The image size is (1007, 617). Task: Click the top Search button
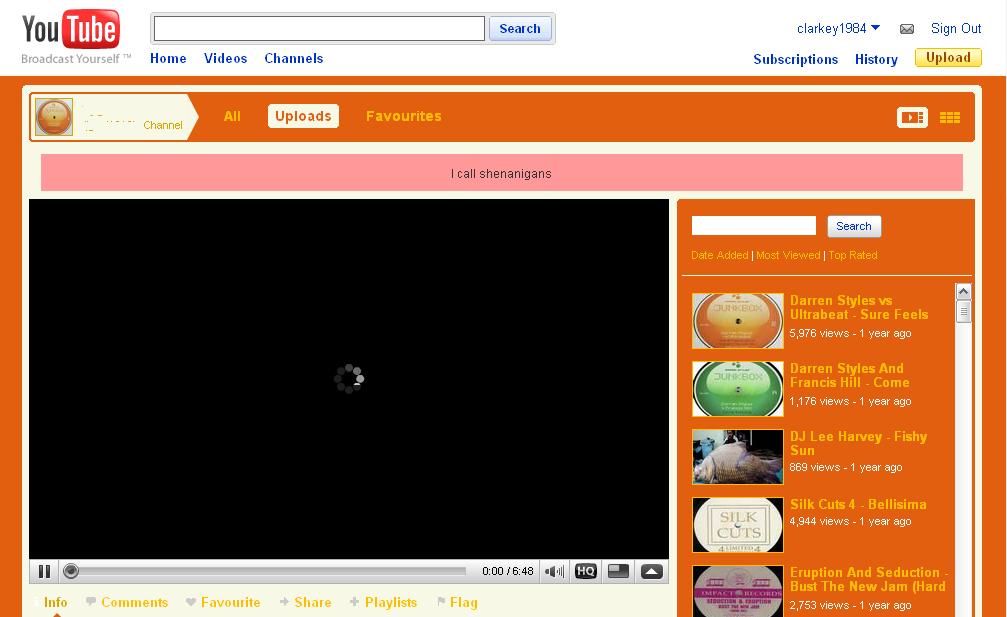[x=520, y=28]
